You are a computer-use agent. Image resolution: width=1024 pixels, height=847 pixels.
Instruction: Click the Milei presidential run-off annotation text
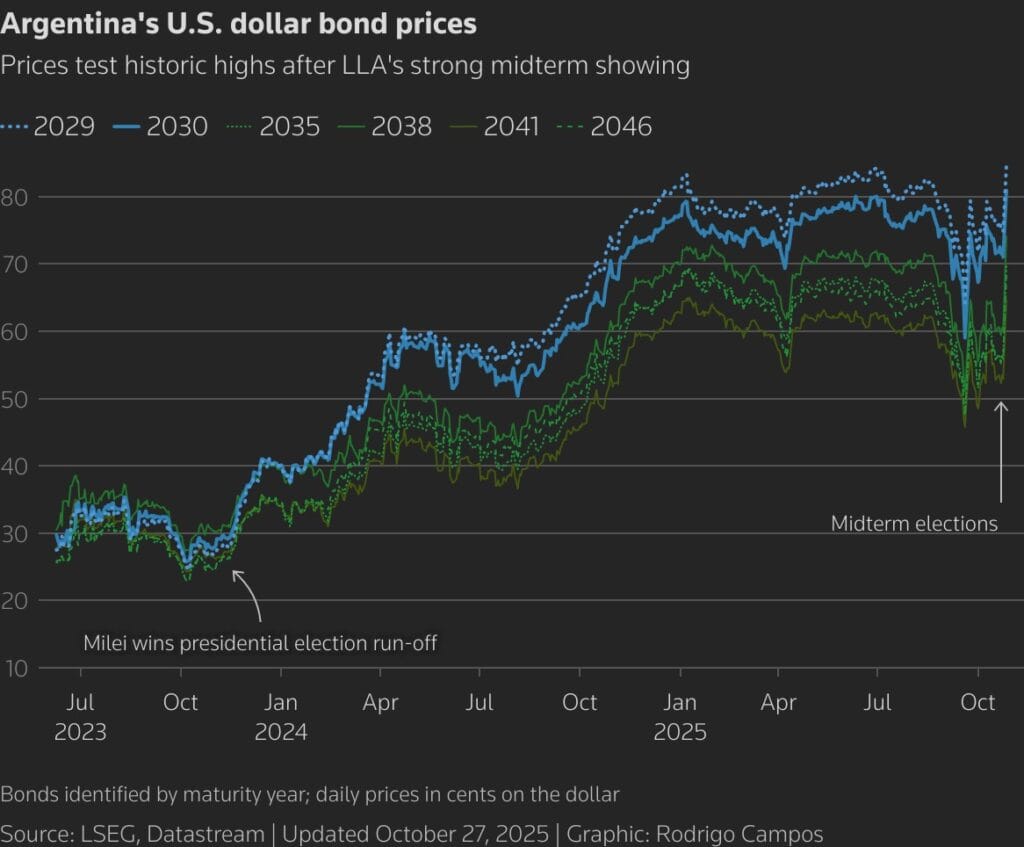pos(260,642)
